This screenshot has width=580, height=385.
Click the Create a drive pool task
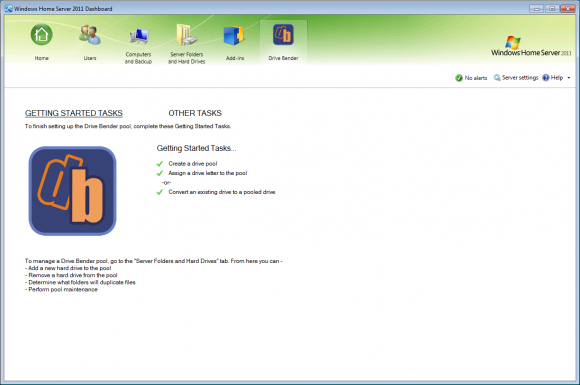[x=193, y=163]
